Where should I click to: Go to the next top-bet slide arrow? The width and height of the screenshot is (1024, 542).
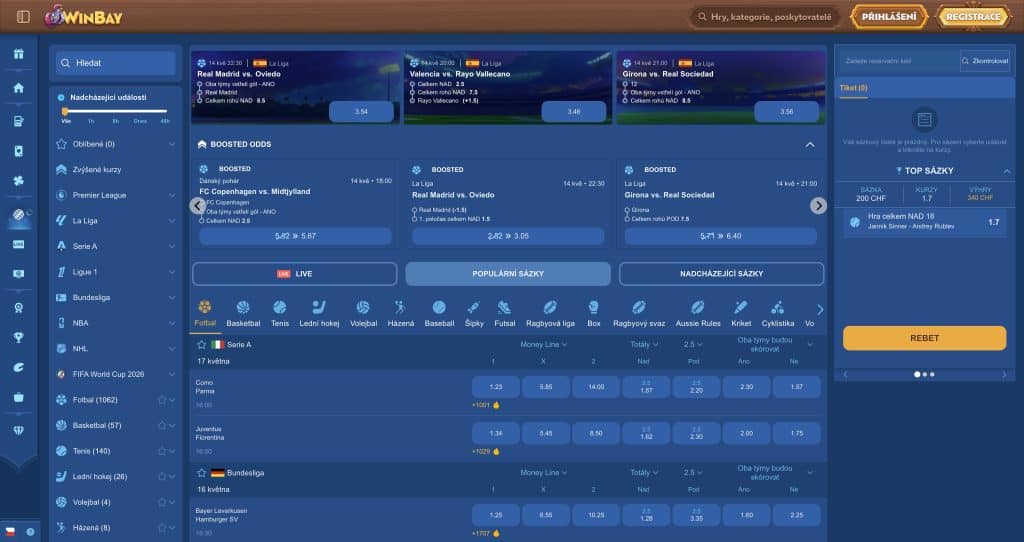point(1004,374)
